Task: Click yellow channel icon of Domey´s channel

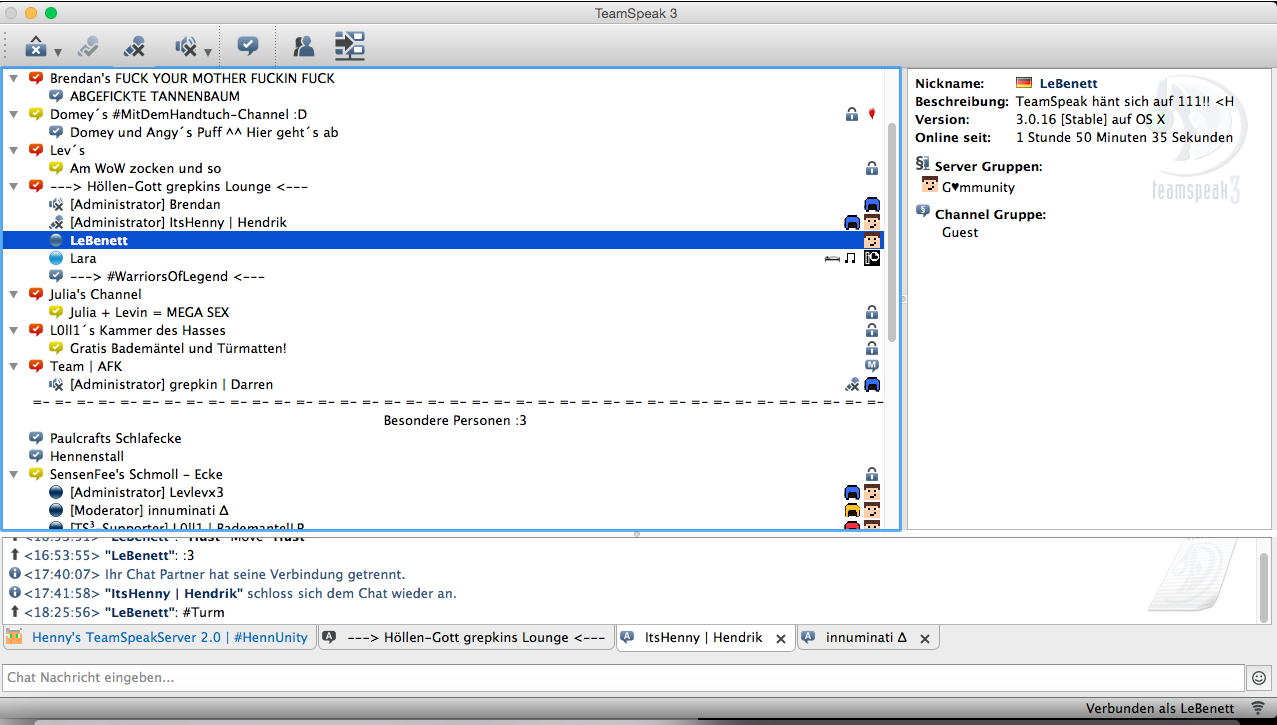Action: [x=36, y=114]
